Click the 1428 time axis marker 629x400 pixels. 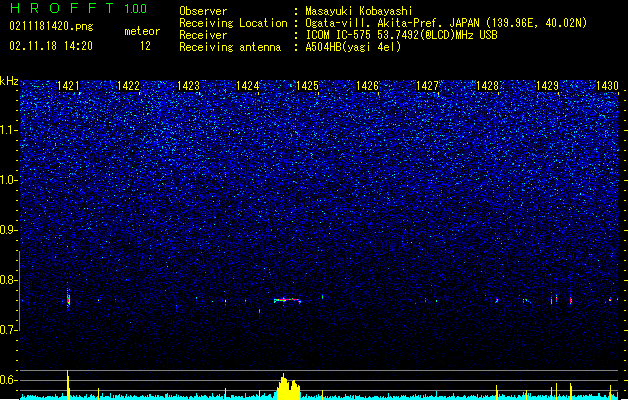[487, 86]
